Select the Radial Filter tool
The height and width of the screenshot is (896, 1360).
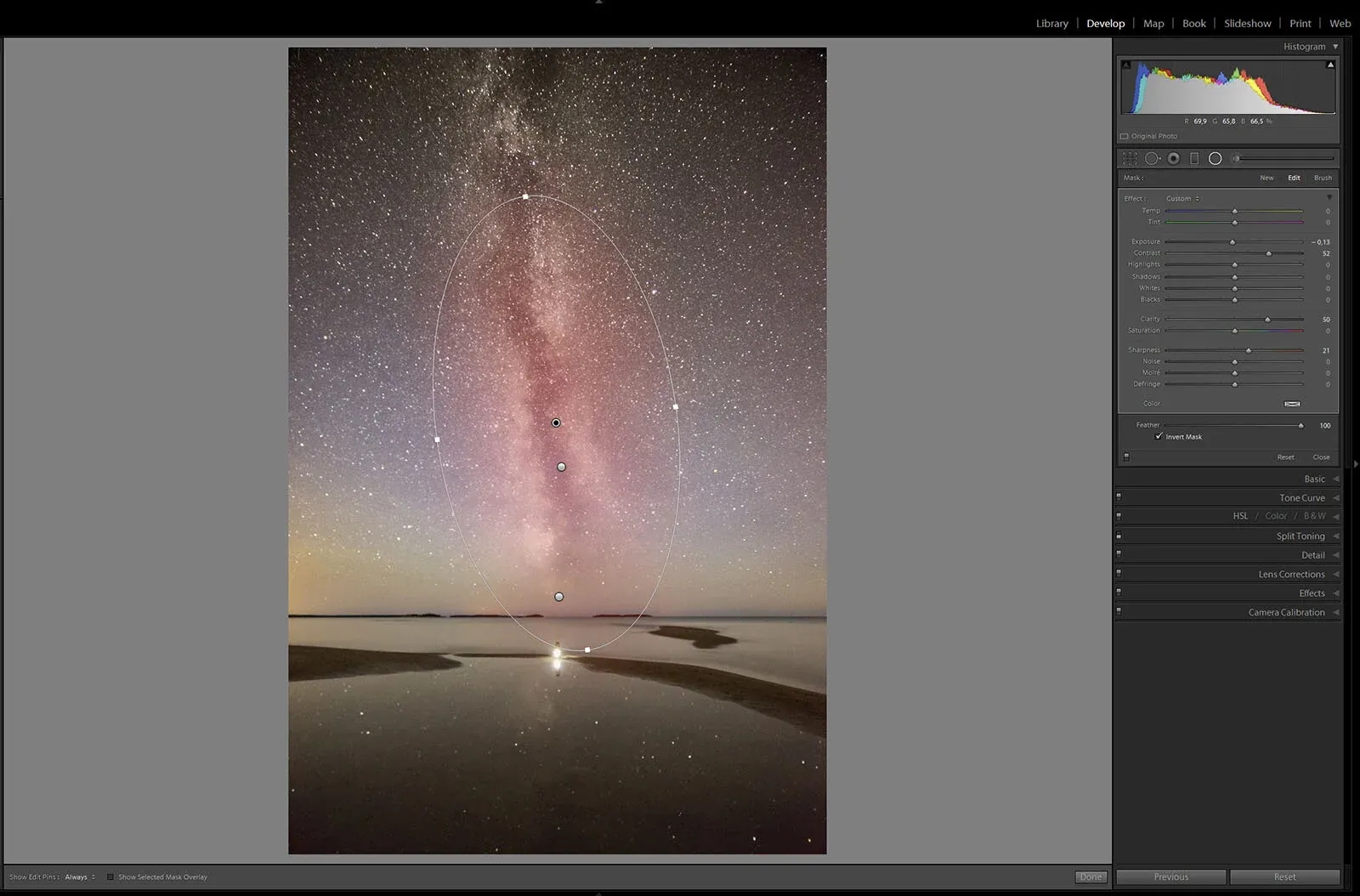click(1215, 159)
